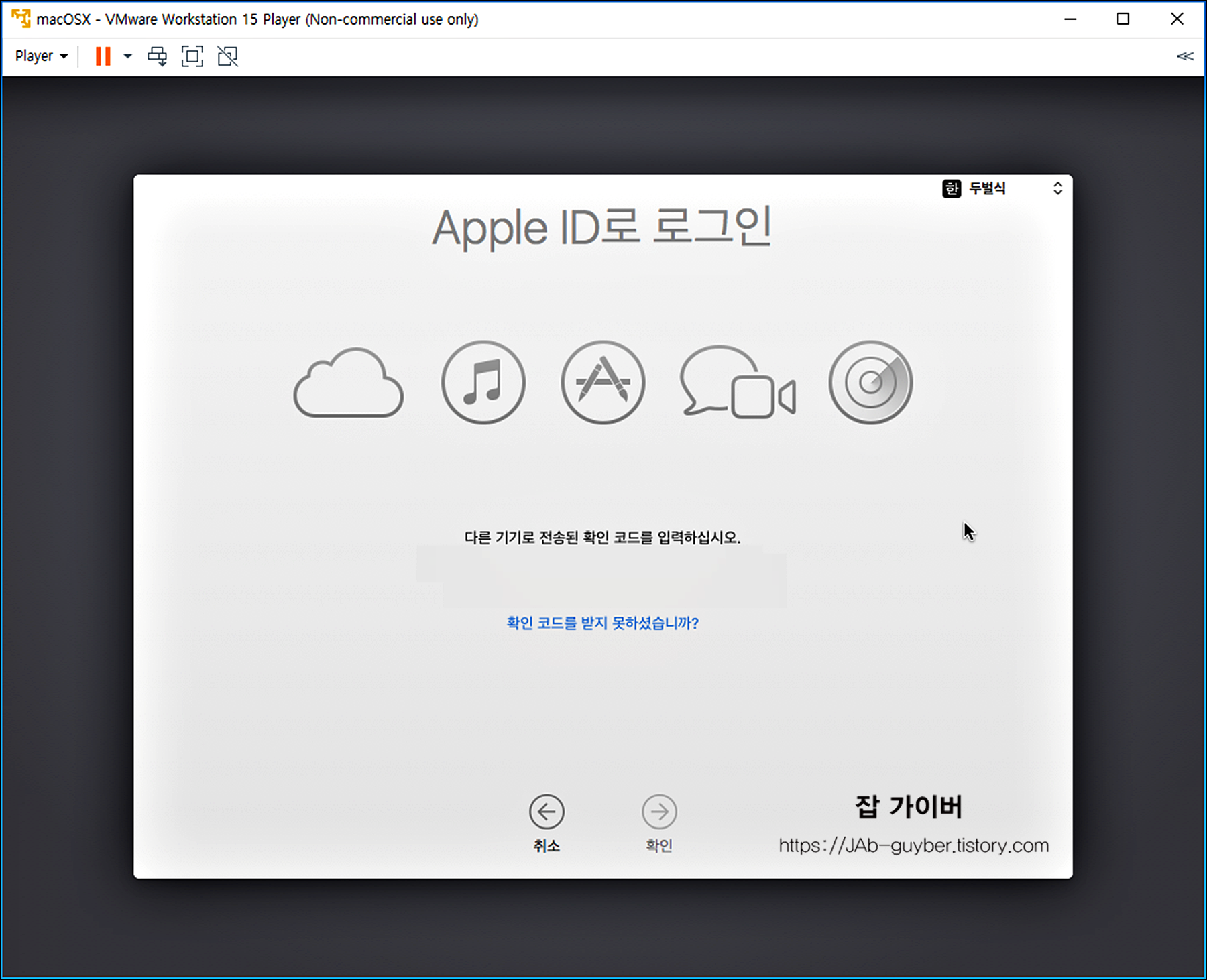The image size is (1207, 980).
Task: Click the iCloud cloud icon
Action: click(349, 383)
